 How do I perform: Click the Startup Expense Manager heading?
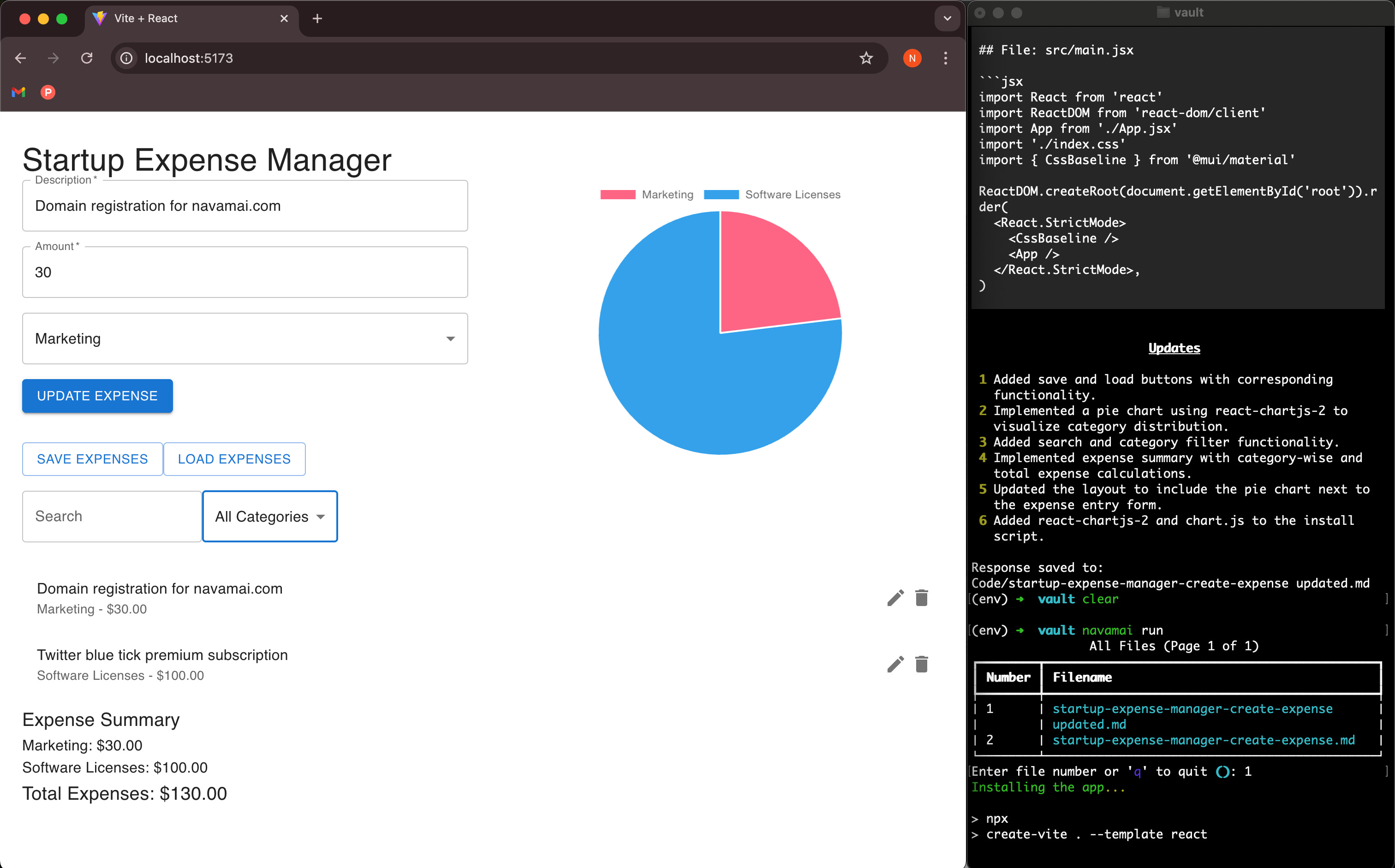click(207, 160)
